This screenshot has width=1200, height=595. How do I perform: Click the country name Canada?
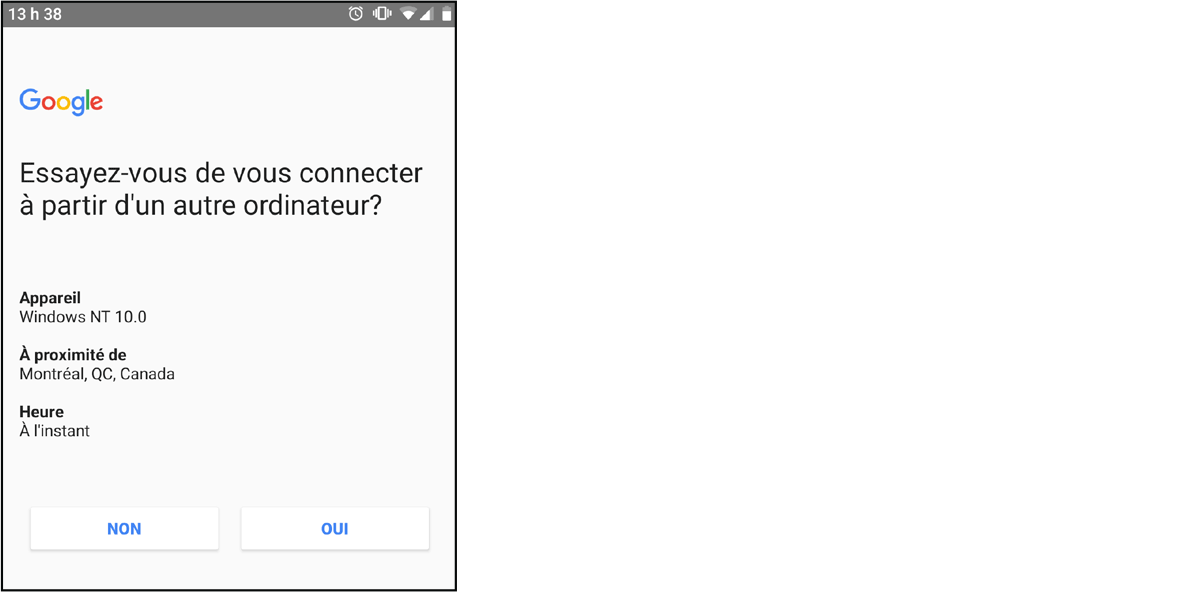[147, 374]
